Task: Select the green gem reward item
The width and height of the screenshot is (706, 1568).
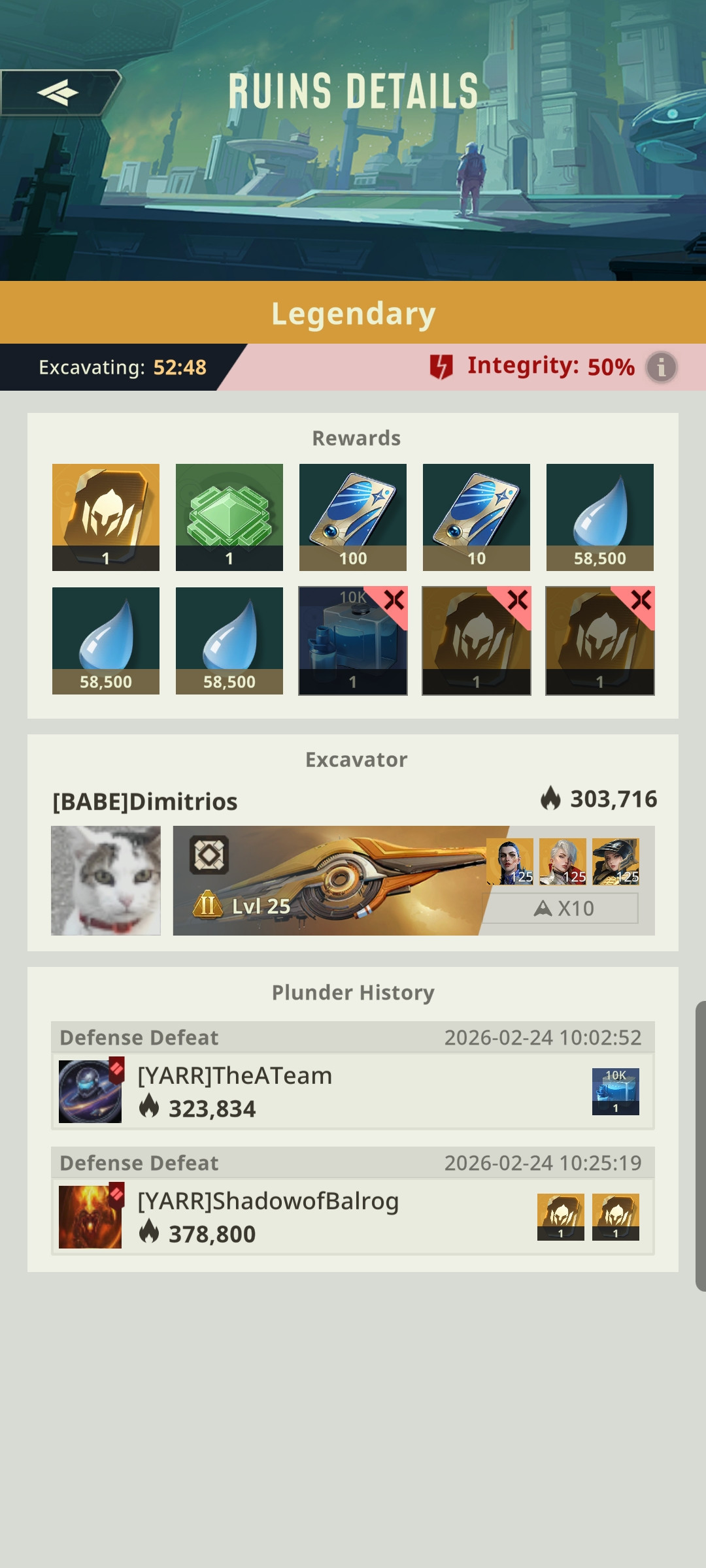Action: (x=229, y=517)
